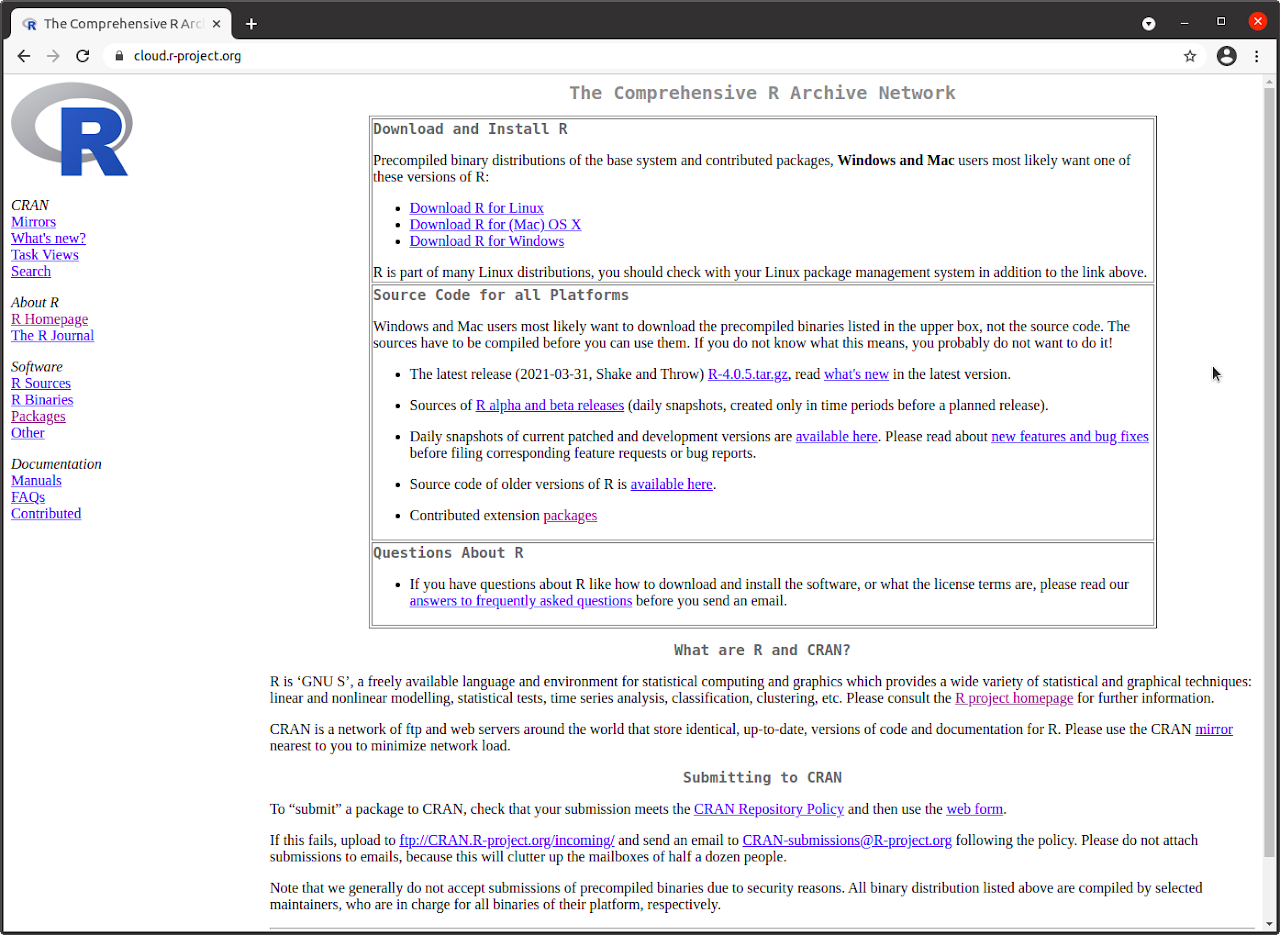The width and height of the screenshot is (1280, 935).
Task: Open the Mirrors link in the sidebar
Action: pos(33,221)
